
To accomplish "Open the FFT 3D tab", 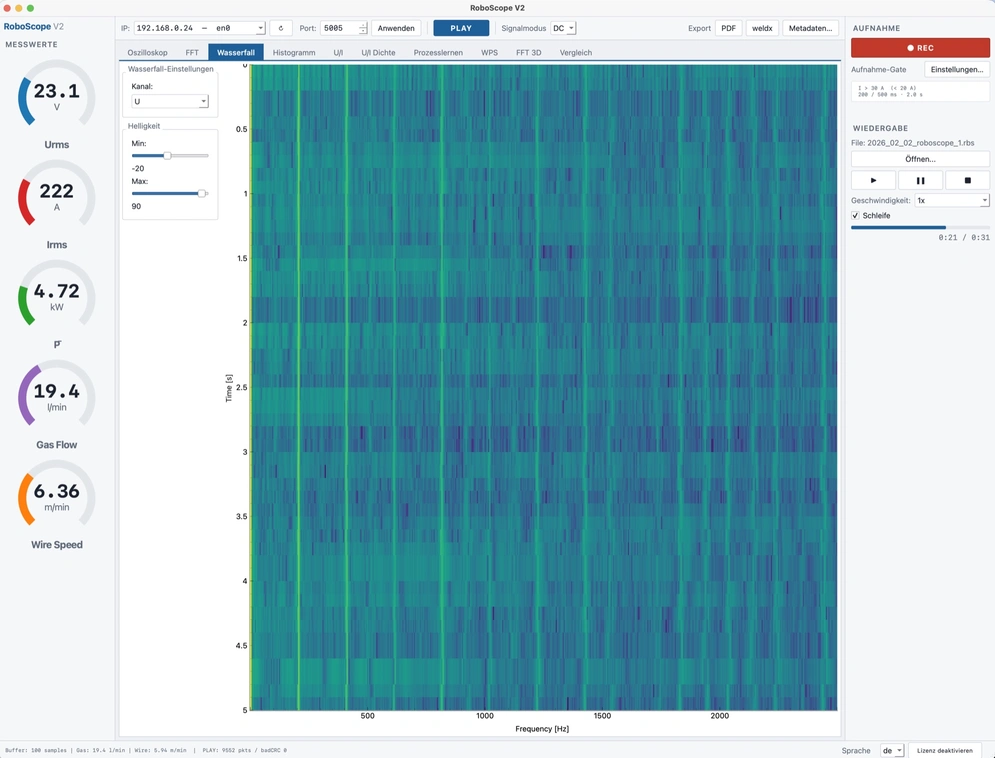I will [529, 53].
